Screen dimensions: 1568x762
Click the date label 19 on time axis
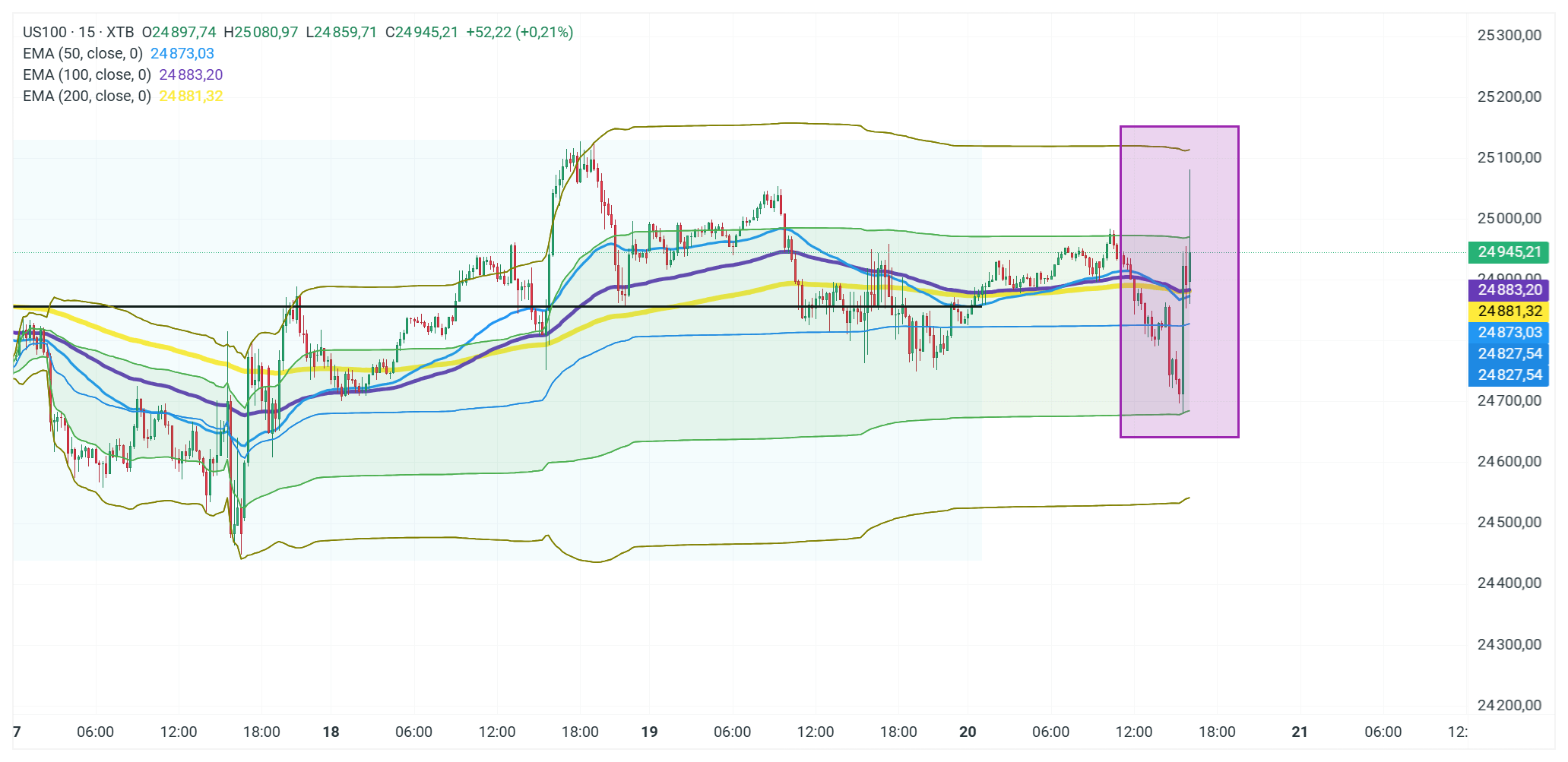(x=649, y=732)
